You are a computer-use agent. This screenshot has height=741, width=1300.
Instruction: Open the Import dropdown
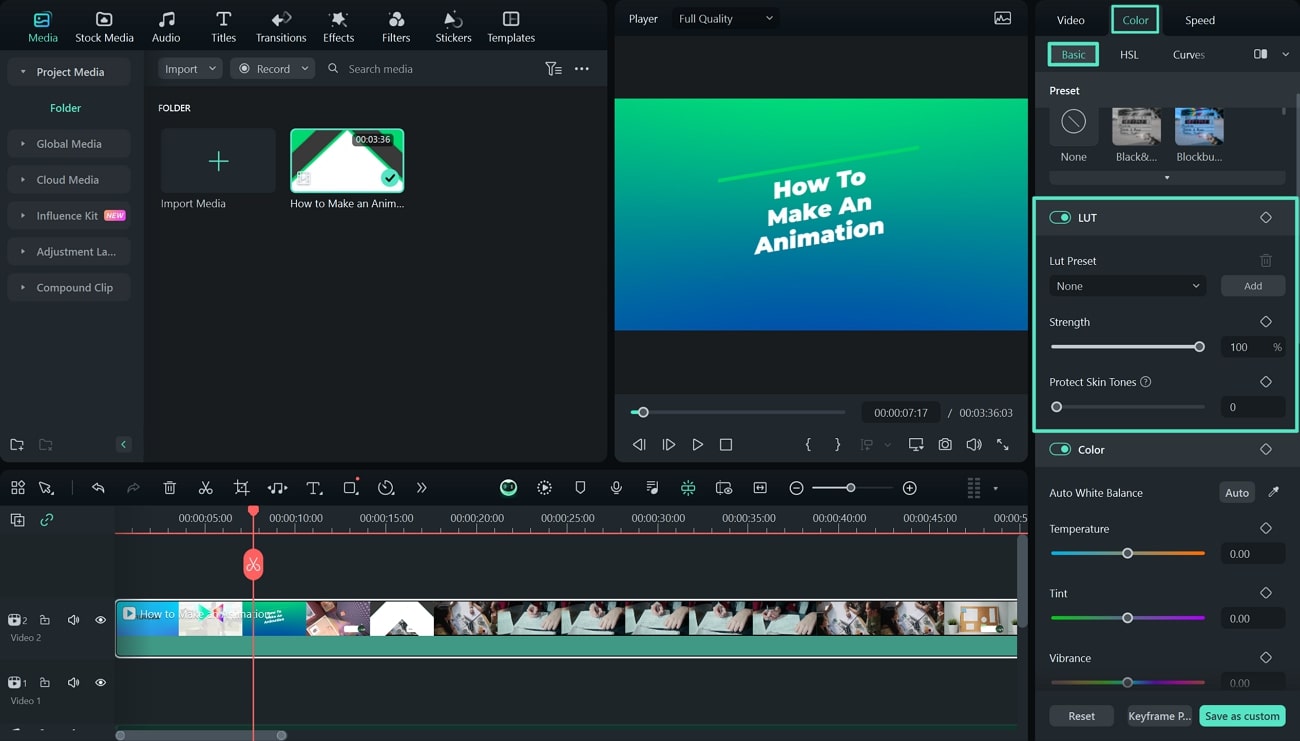pyautogui.click(x=190, y=69)
